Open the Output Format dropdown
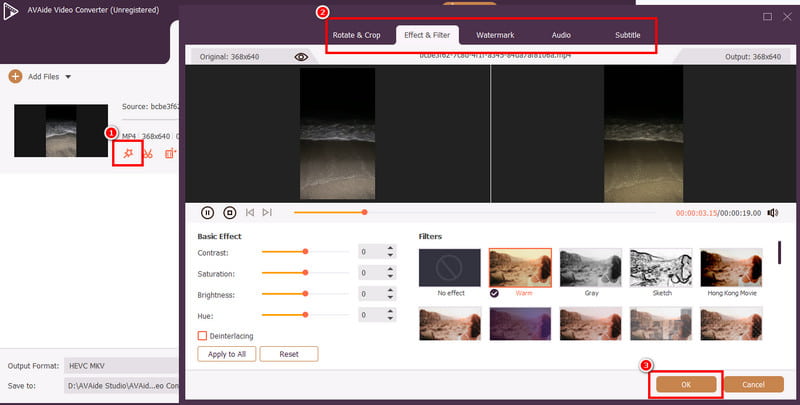Image resolution: width=800 pixels, height=405 pixels. coord(120,366)
